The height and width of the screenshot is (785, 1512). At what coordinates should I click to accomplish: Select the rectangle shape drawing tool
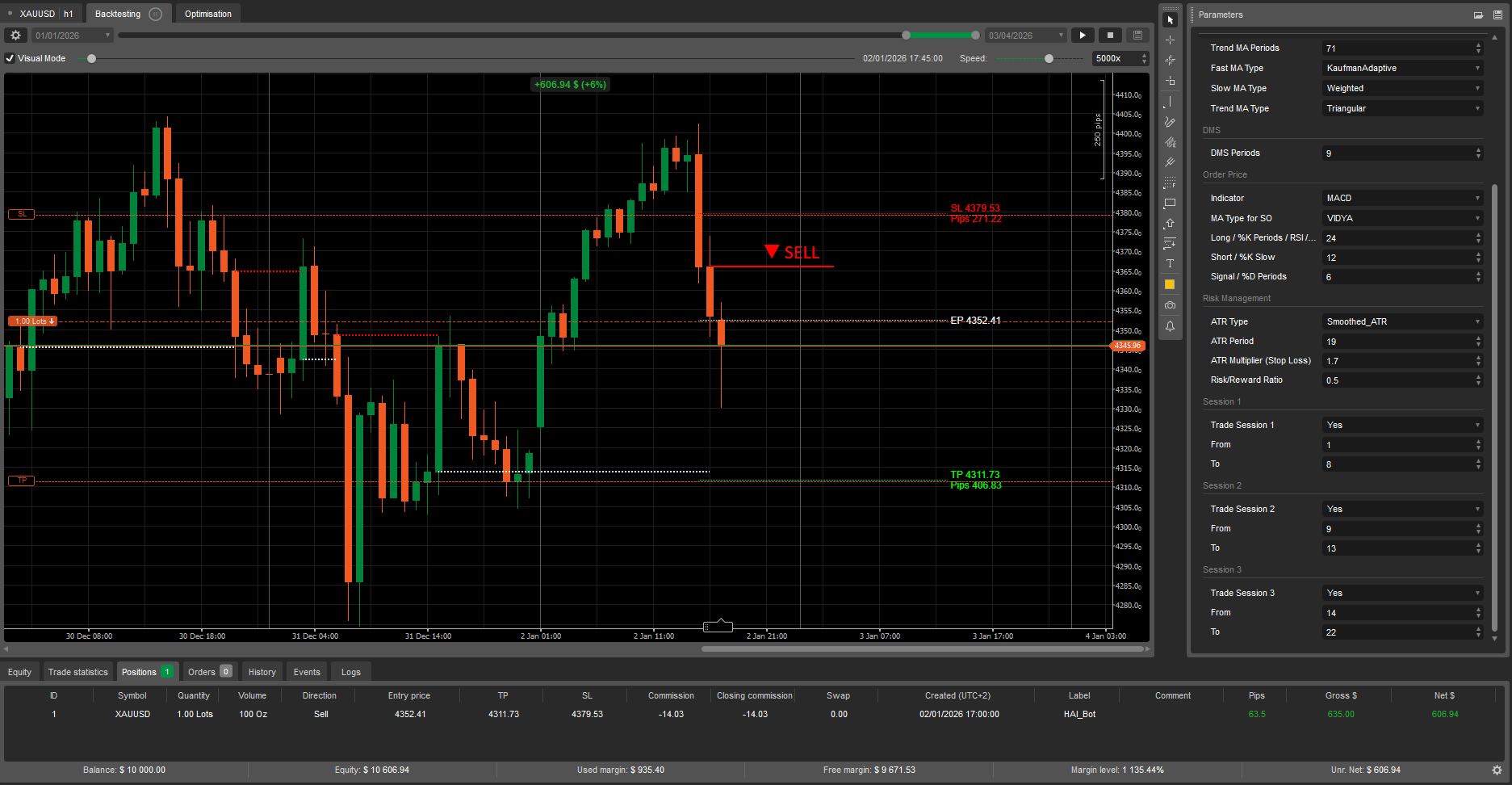[x=1170, y=204]
